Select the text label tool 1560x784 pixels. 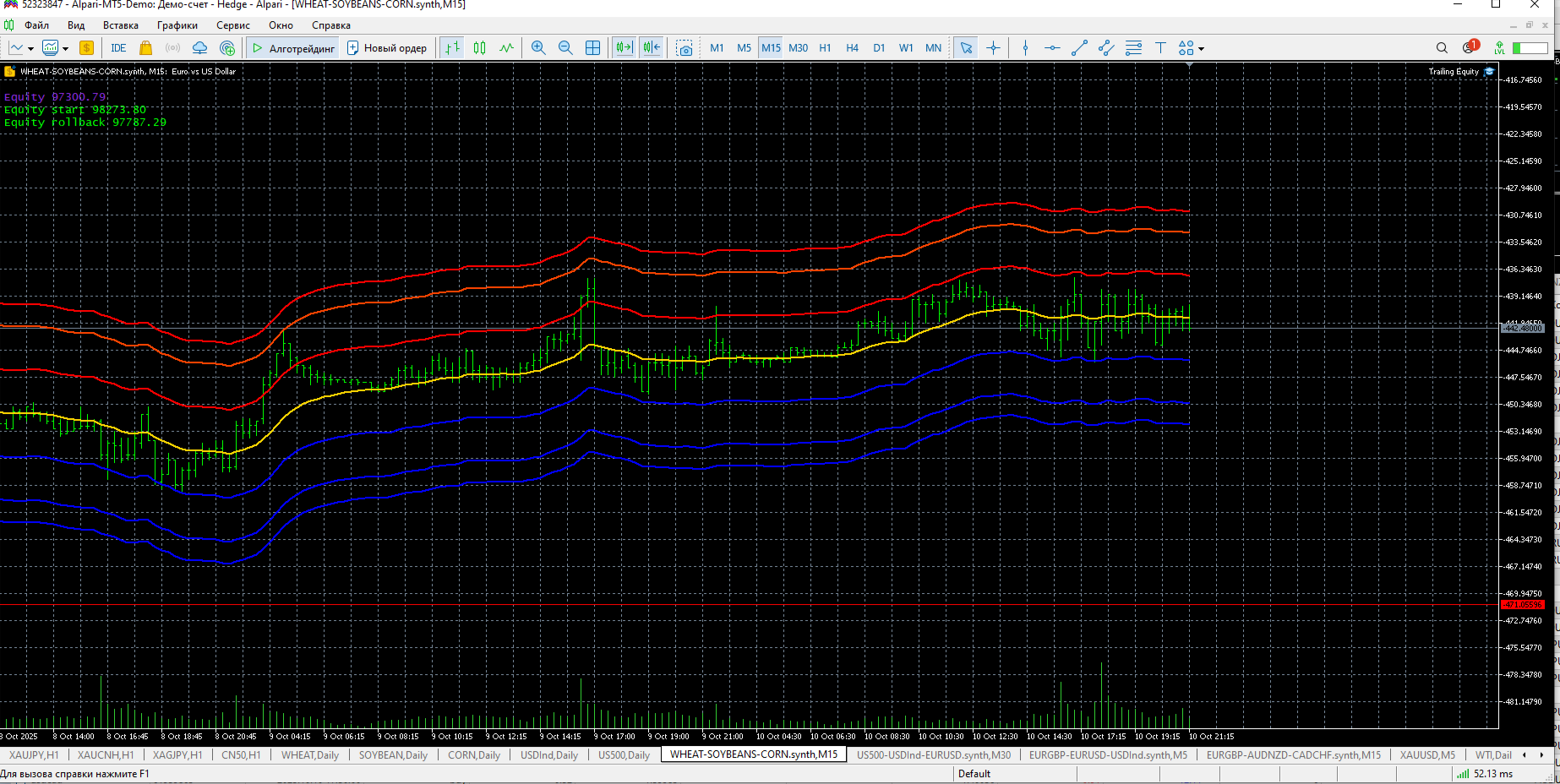click(1160, 48)
